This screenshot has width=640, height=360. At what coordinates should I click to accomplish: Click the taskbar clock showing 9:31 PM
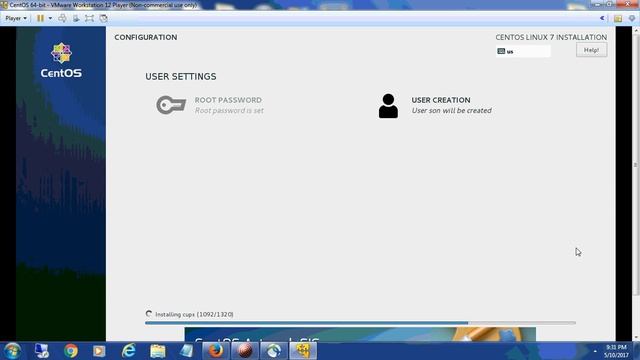coord(616,351)
